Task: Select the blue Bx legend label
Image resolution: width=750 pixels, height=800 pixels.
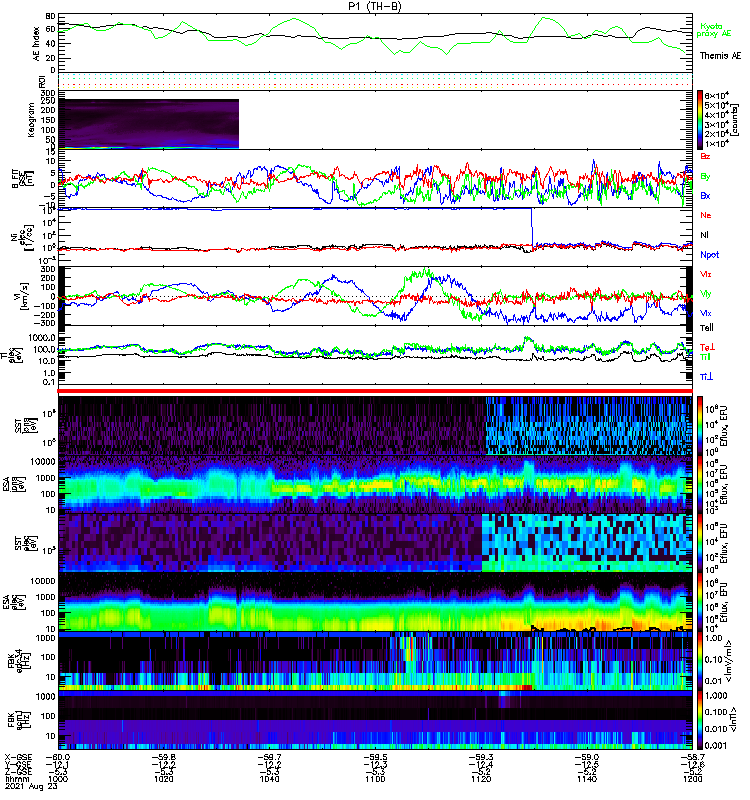Action: (x=705, y=195)
